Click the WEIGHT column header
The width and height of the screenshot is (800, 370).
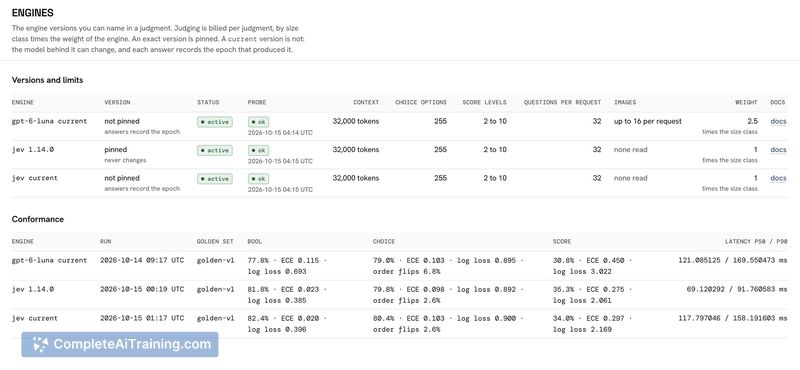(746, 103)
